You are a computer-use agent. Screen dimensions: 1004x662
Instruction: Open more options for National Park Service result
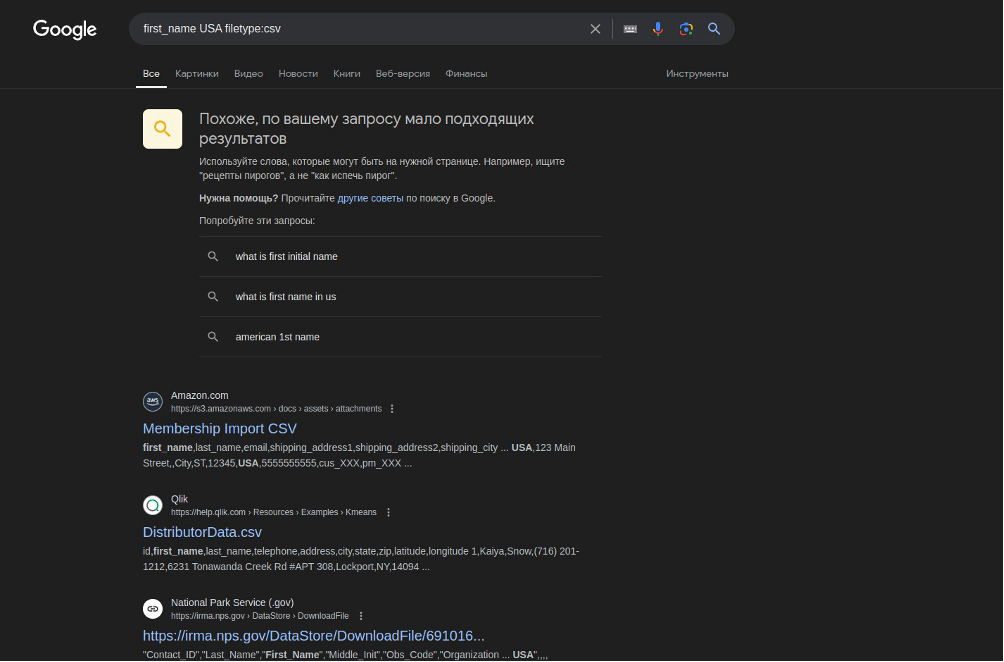point(361,616)
